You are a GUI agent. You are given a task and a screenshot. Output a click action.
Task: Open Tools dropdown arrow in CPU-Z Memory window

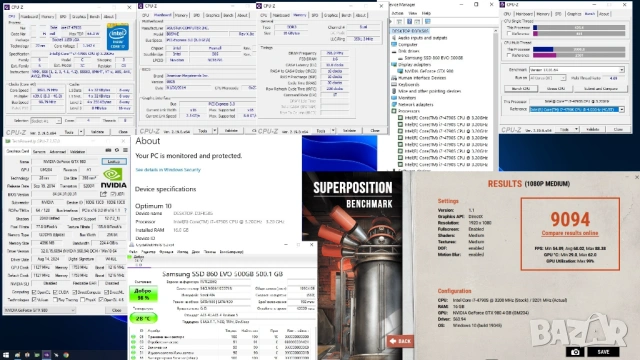point(333,131)
